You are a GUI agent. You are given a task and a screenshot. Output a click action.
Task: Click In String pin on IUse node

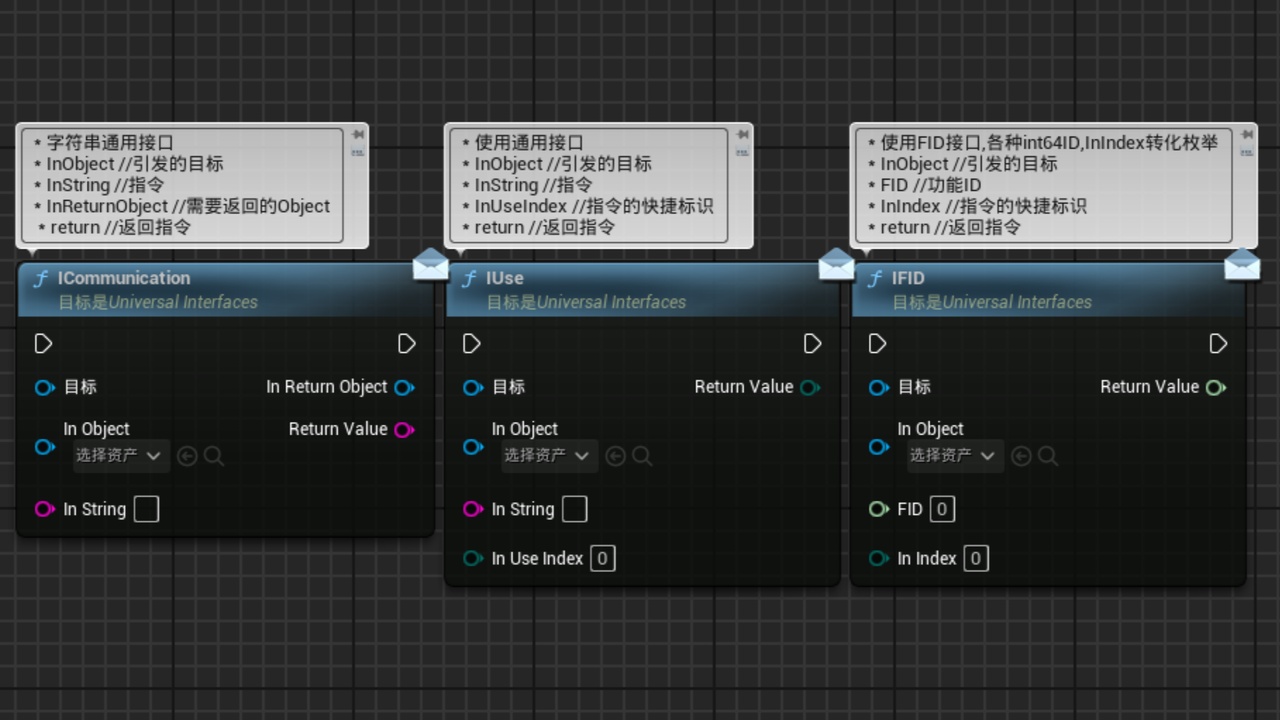pyautogui.click(x=474, y=509)
